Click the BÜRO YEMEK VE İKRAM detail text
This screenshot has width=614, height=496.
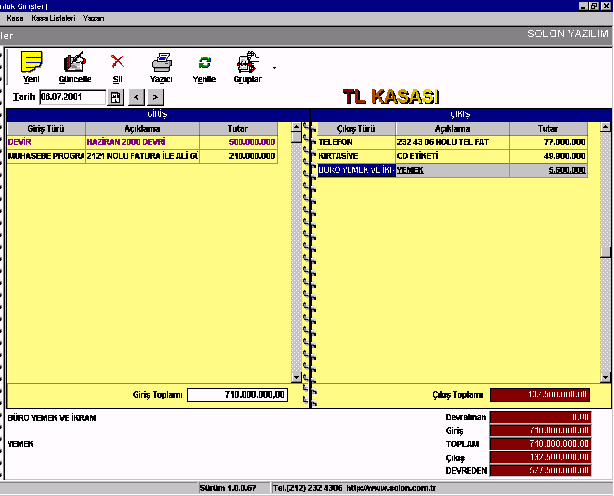pyautogui.click(x=52, y=418)
